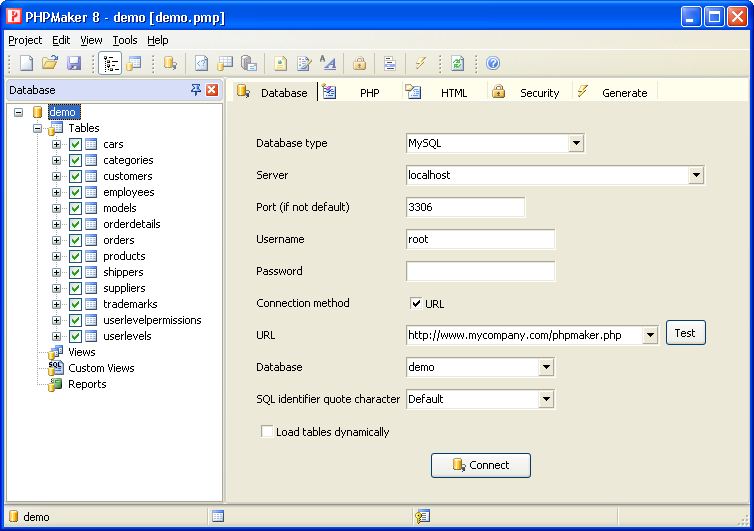Screen dimensions: 754x531
Task: Enable Load tables dynamically checkbox
Action: coord(267,431)
